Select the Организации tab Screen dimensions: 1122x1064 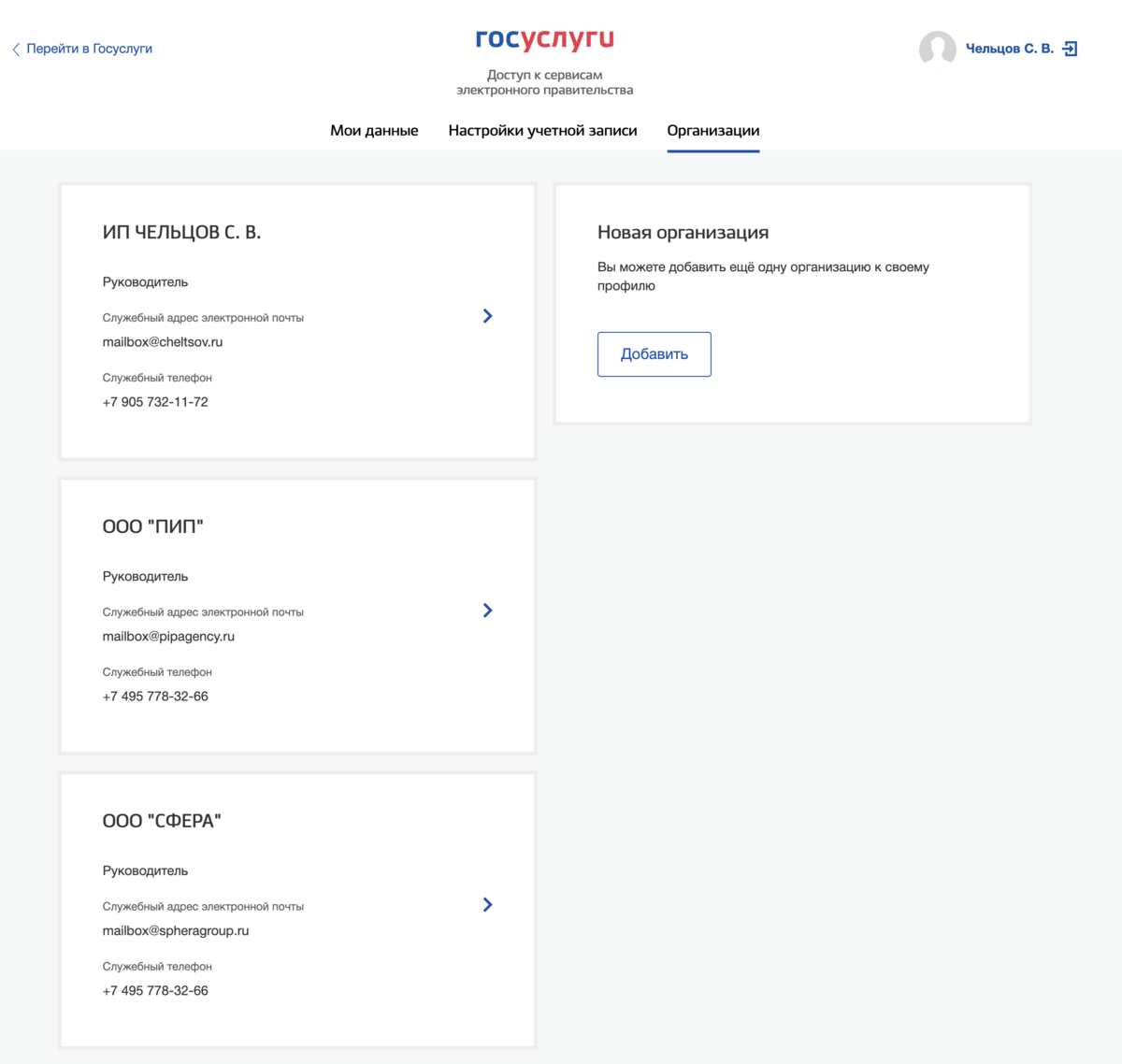pos(712,131)
